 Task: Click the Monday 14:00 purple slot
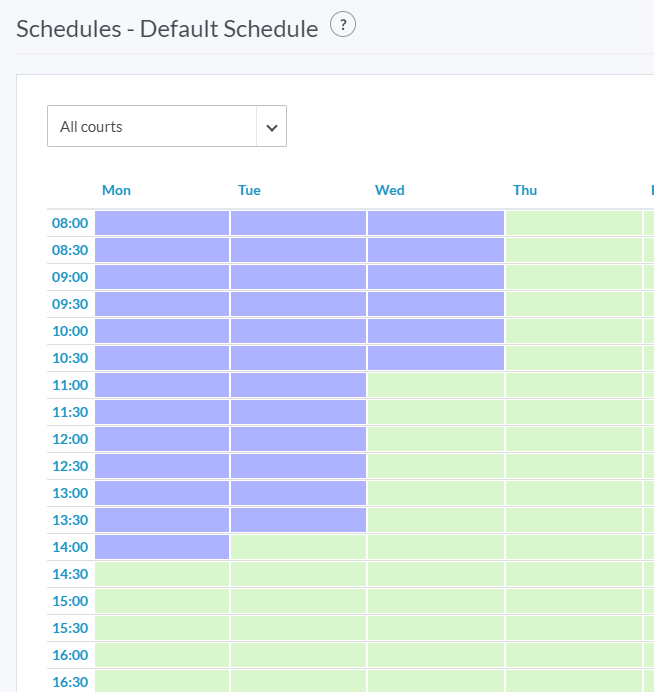(162, 547)
